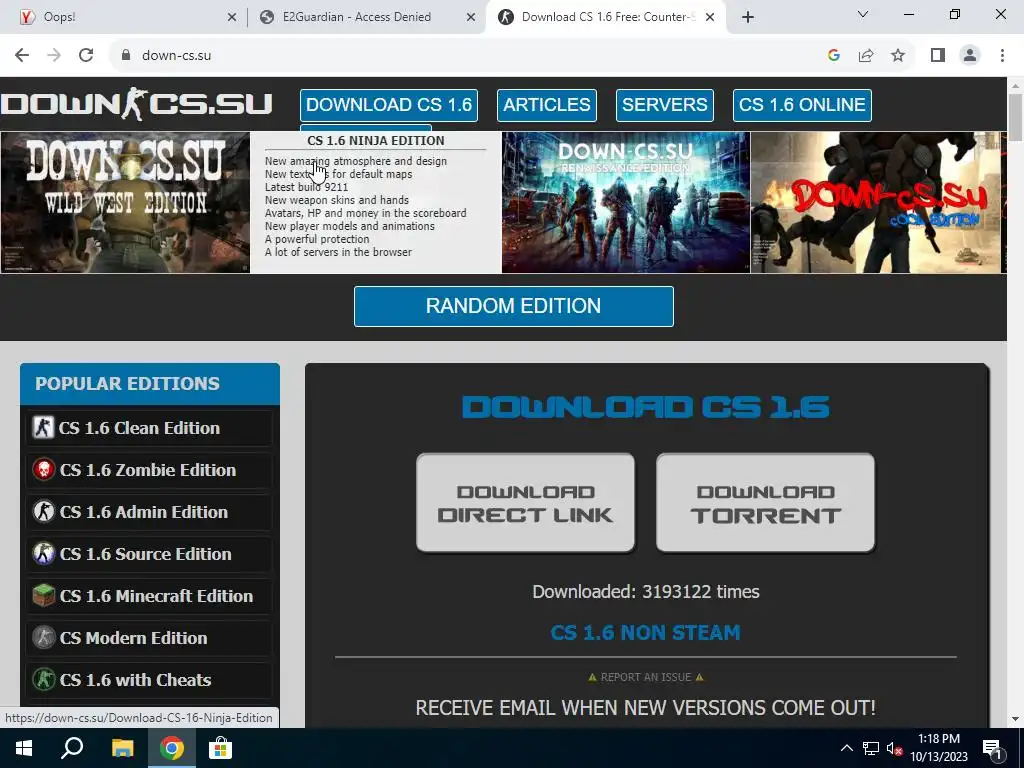Click scrollbar down arrow
Image resolution: width=1024 pixels, height=768 pixels.
[1015, 720]
